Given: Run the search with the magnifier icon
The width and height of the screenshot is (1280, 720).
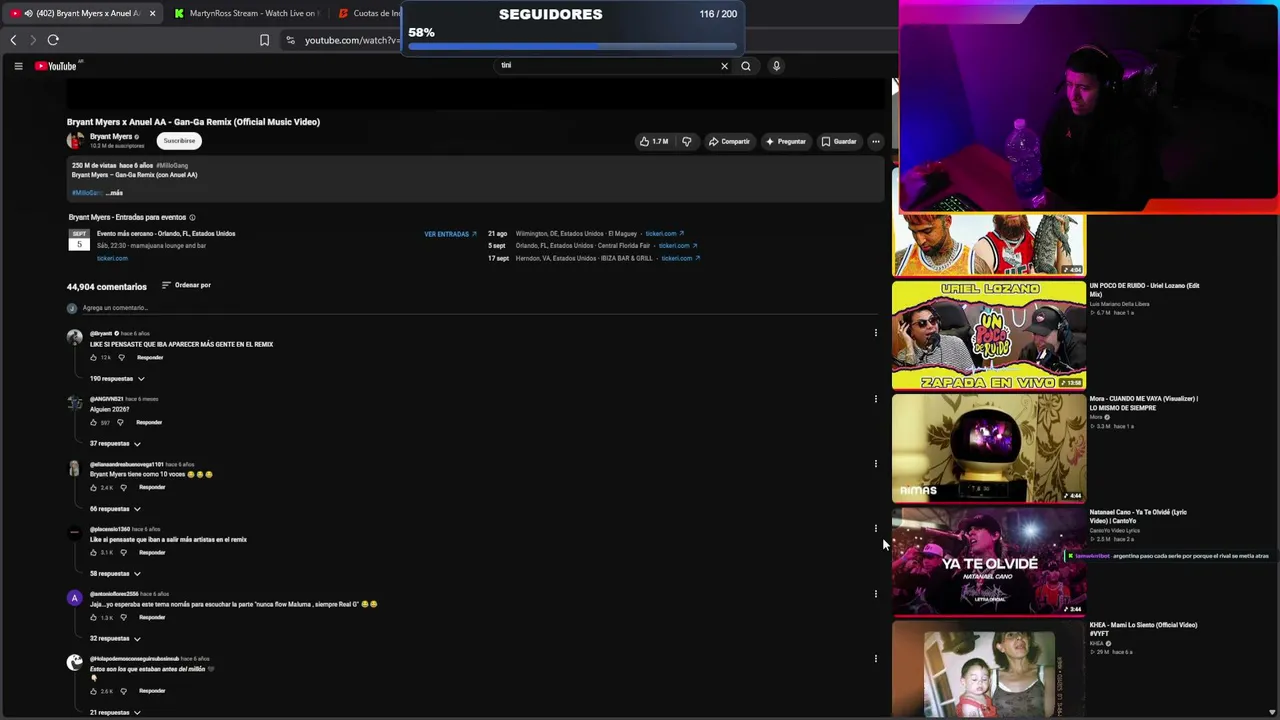Looking at the screenshot, I should click(746, 66).
